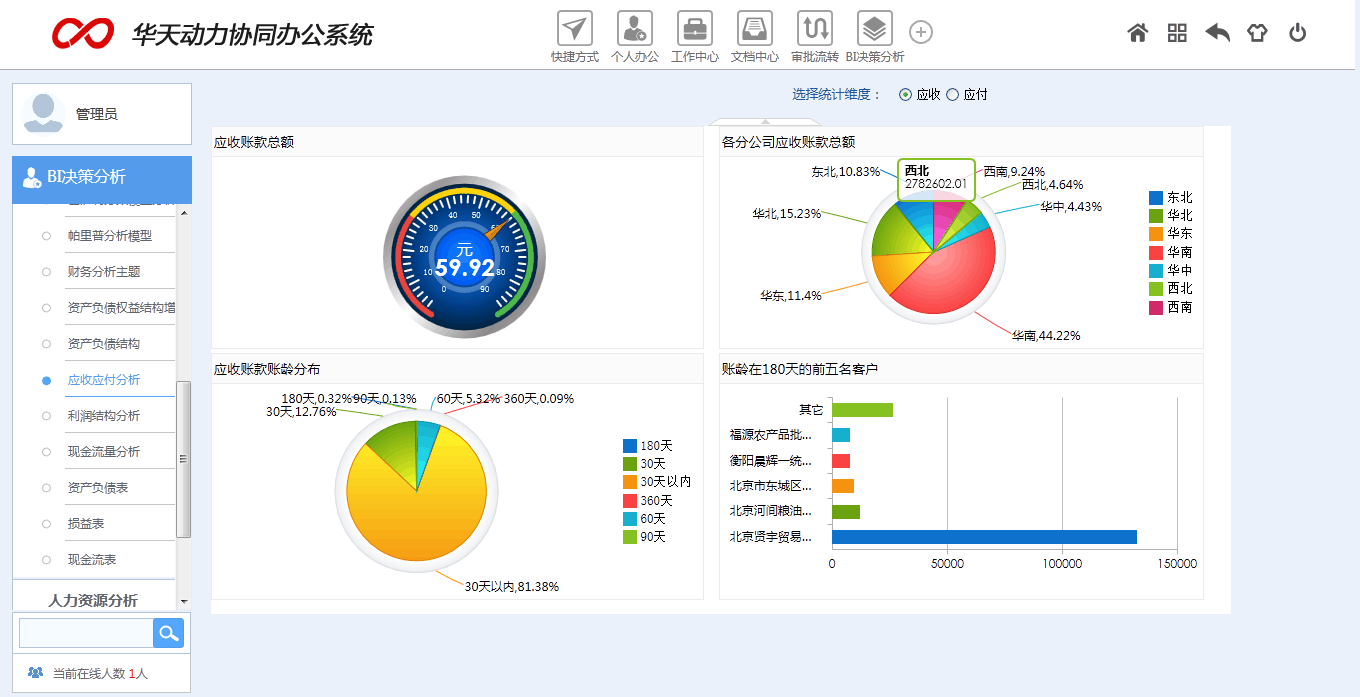Open the 文档中心 document center icon

tap(754, 28)
